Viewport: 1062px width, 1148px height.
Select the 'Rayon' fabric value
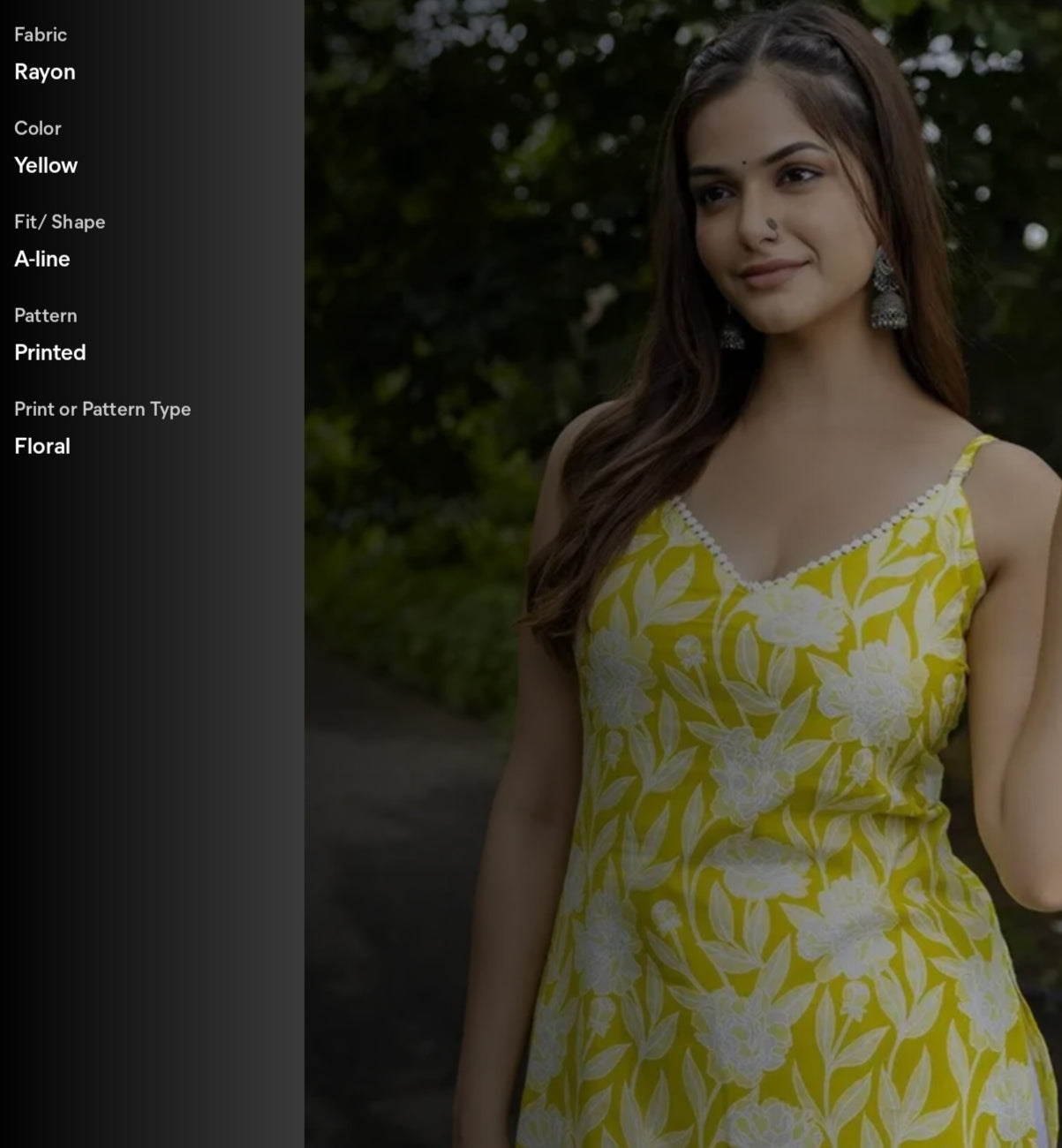pos(45,72)
